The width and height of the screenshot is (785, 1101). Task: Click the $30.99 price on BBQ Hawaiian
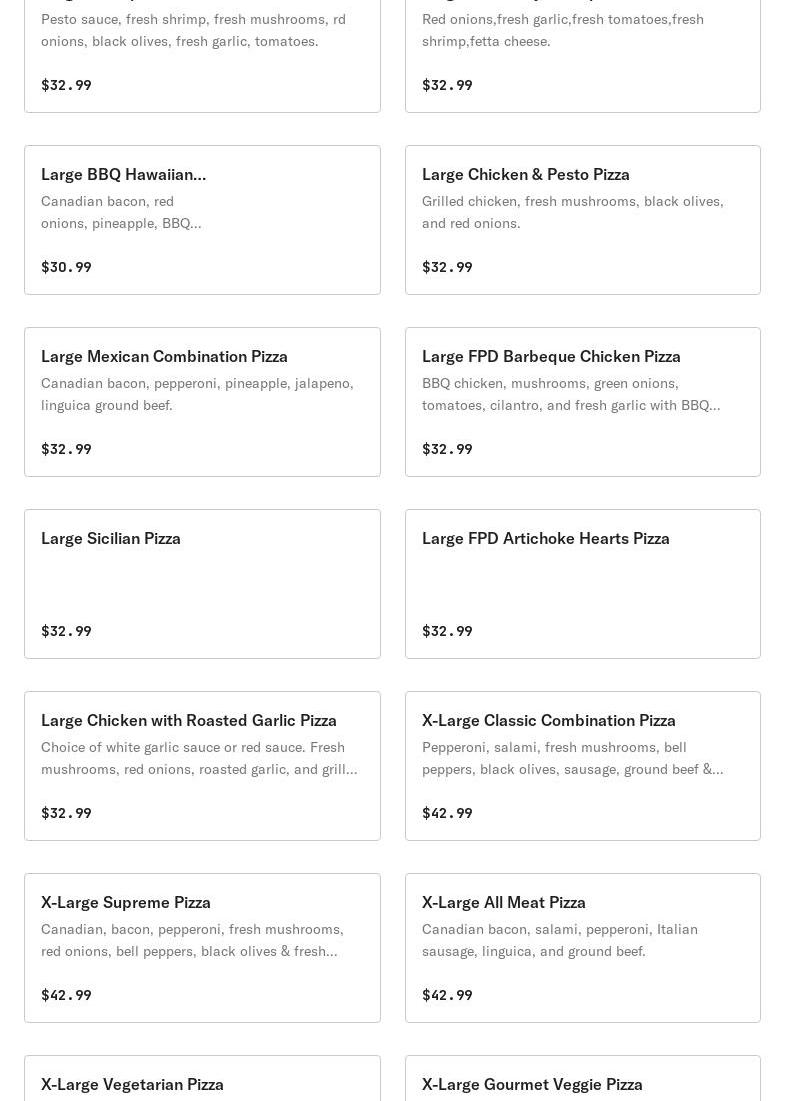coord(66,267)
